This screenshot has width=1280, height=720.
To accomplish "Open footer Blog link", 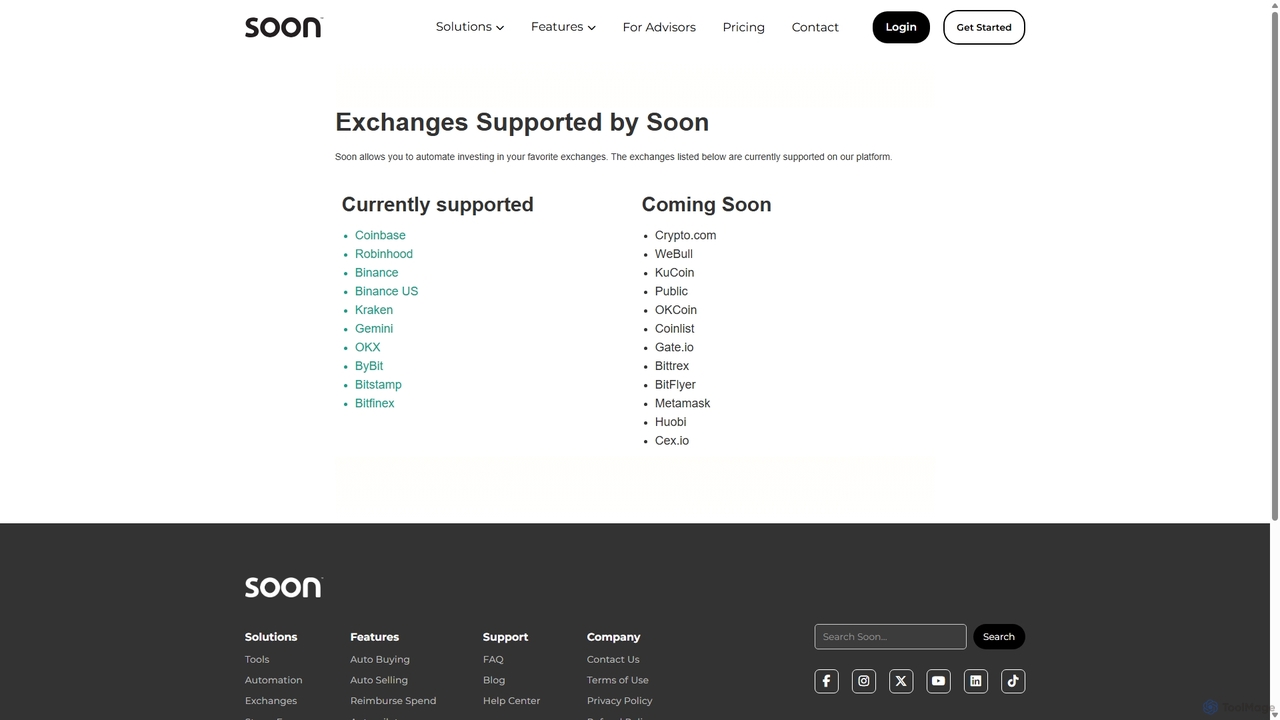I will 494,680.
